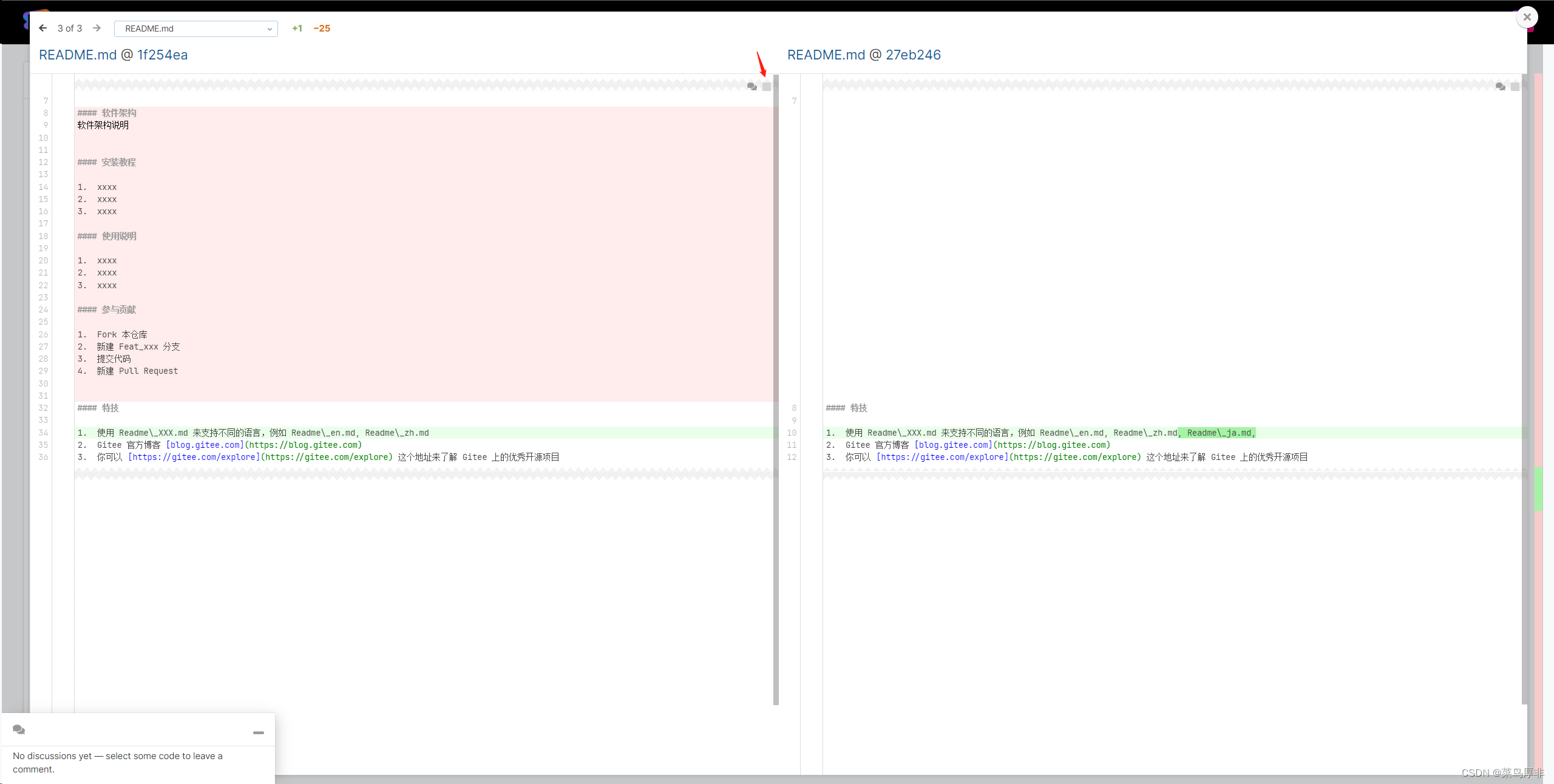Click green addition marker in diff minimap
Image resolution: width=1554 pixels, height=784 pixels.
pos(1538,488)
